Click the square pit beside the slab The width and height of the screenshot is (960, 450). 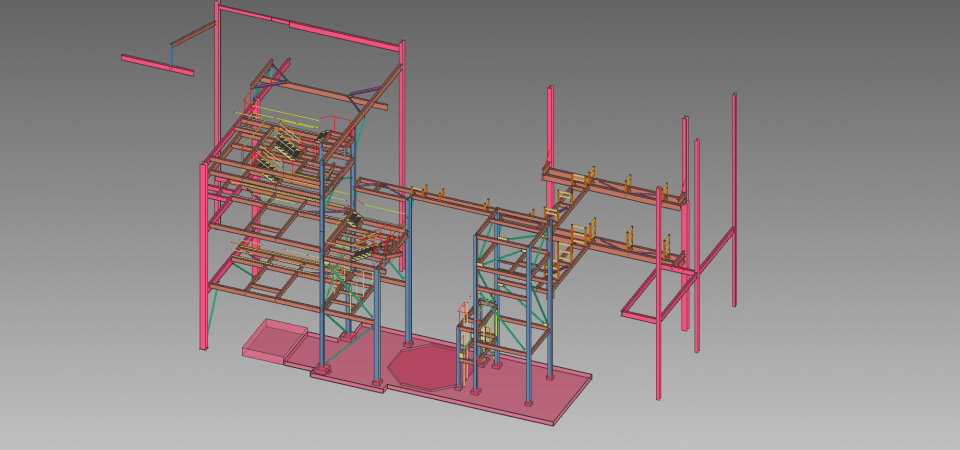274,339
